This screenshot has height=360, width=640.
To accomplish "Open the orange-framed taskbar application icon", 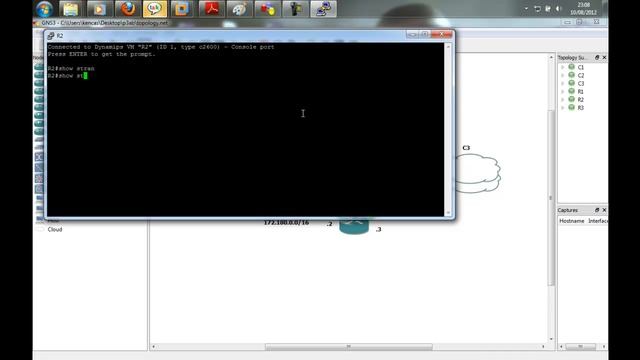I will coord(182,9).
